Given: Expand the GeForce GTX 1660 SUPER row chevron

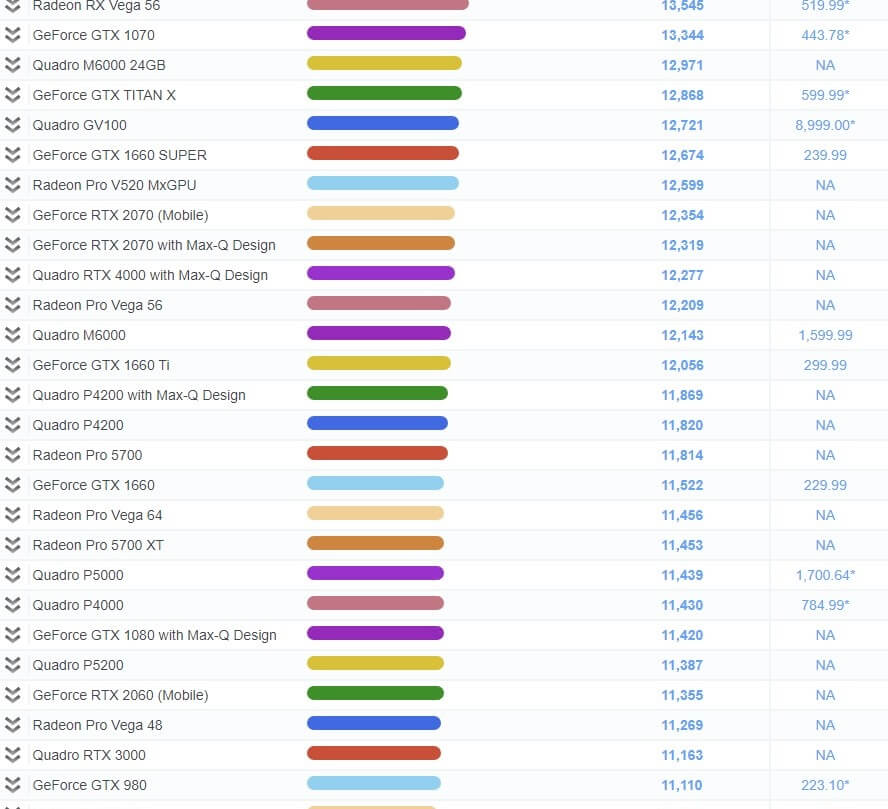Looking at the screenshot, I should tap(12, 155).
